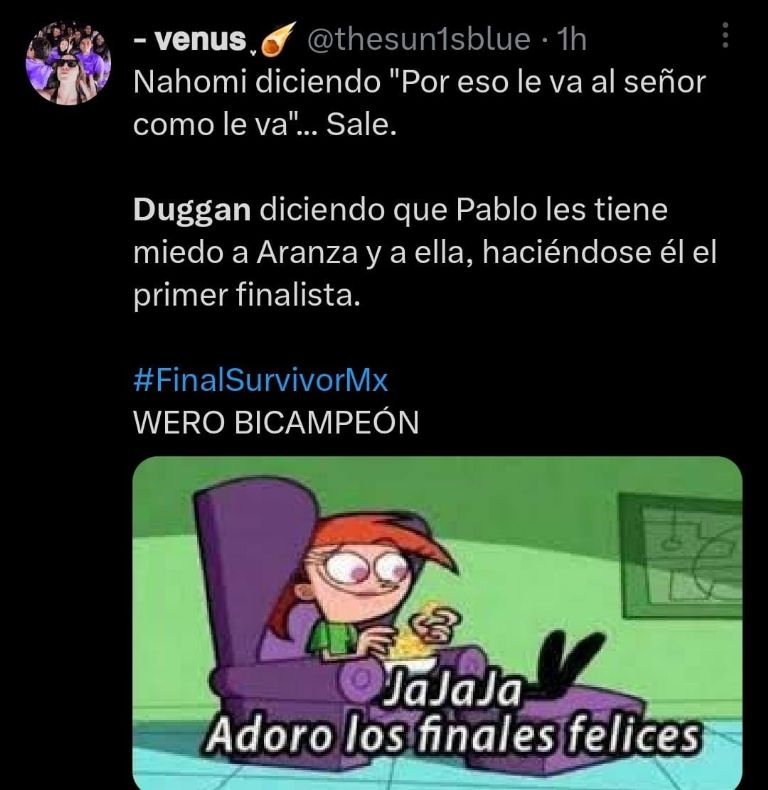Viewport: 768px width, 790px height.
Task: Visit the @thesun1sblue handle link
Action: (418, 39)
